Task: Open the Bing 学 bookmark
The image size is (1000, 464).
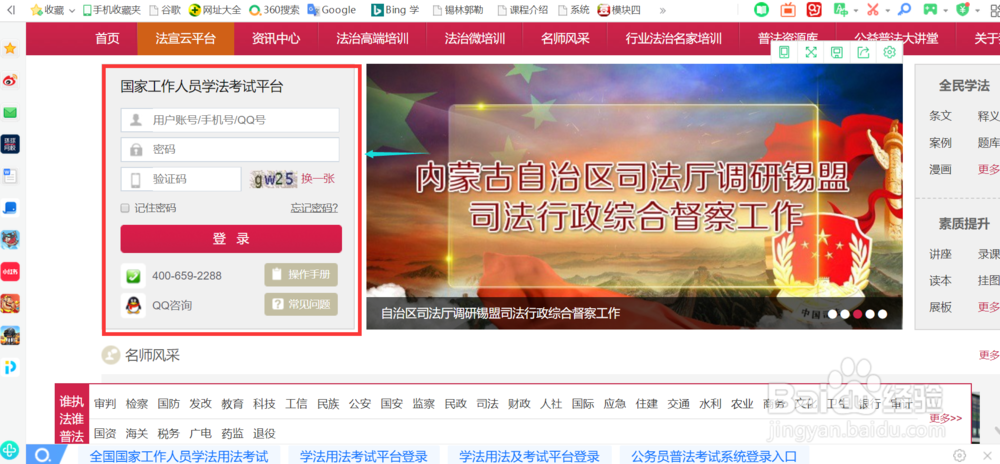Action: pos(396,10)
